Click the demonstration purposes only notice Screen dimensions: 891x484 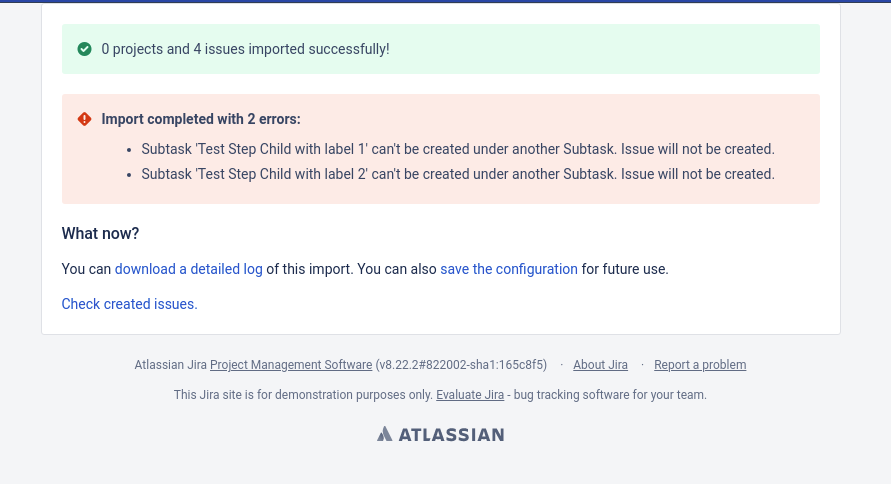point(303,395)
